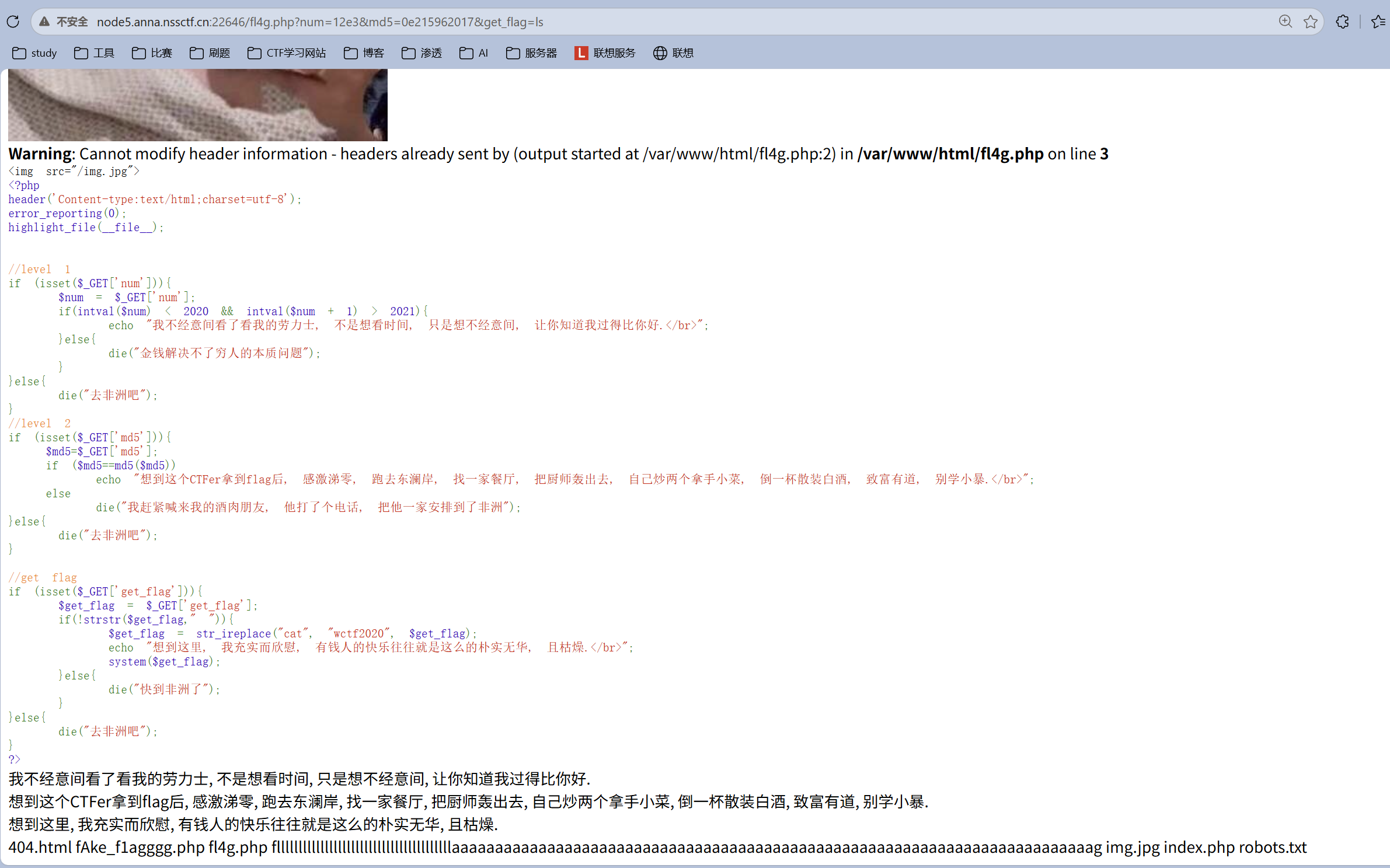Click the output line 想到这里, 我充实而欣慰

(253, 824)
